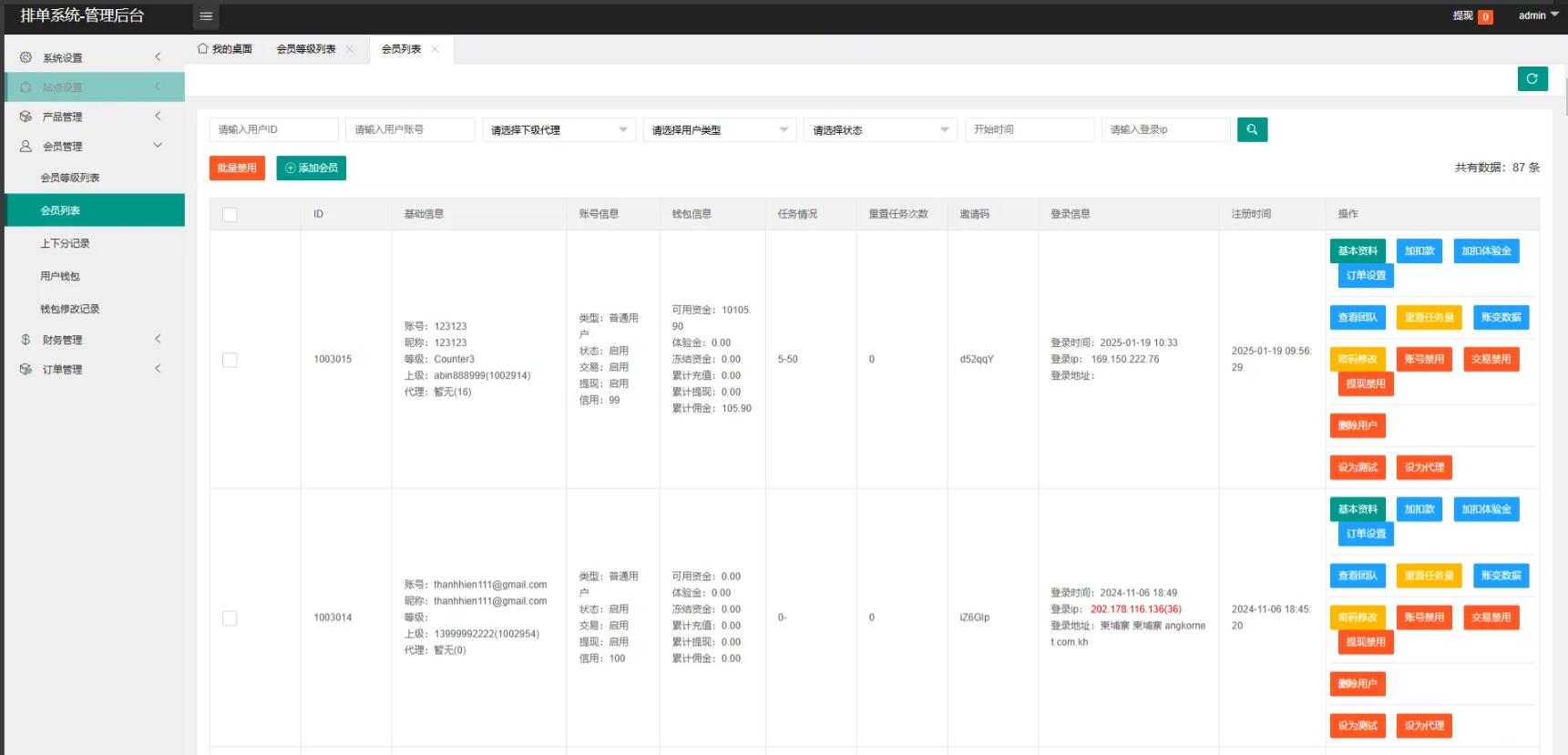Click the 请输入用户ID input field
This screenshot has height=755, width=1568.
point(273,130)
